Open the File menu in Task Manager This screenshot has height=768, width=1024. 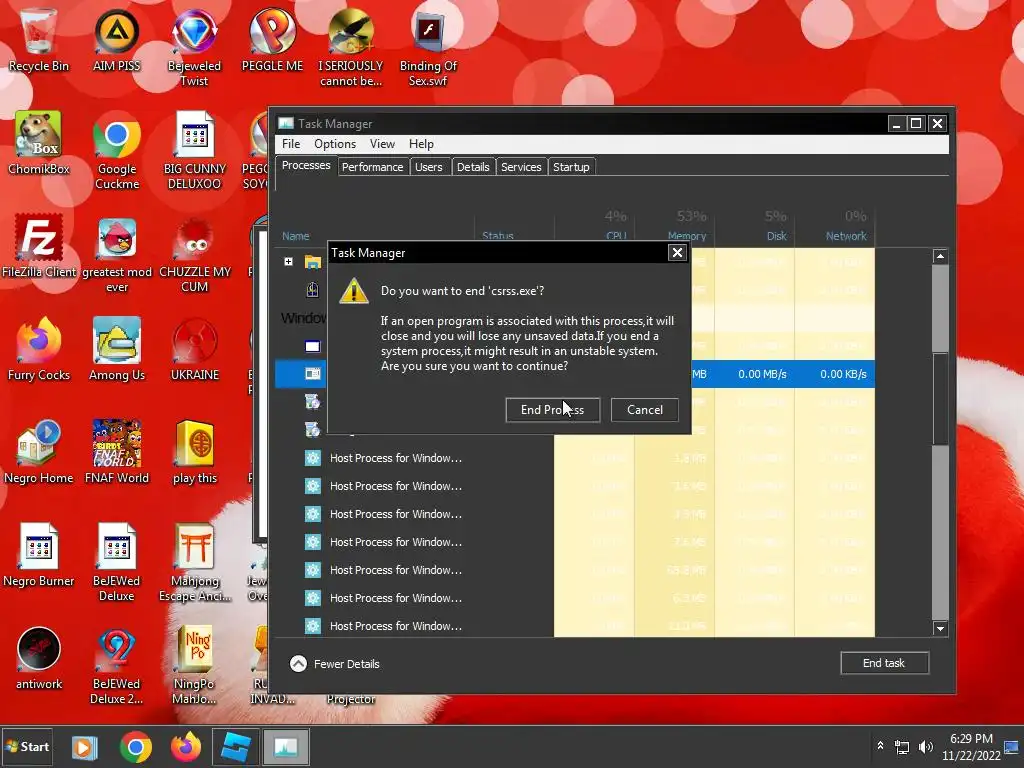pyautogui.click(x=291, y=144)
